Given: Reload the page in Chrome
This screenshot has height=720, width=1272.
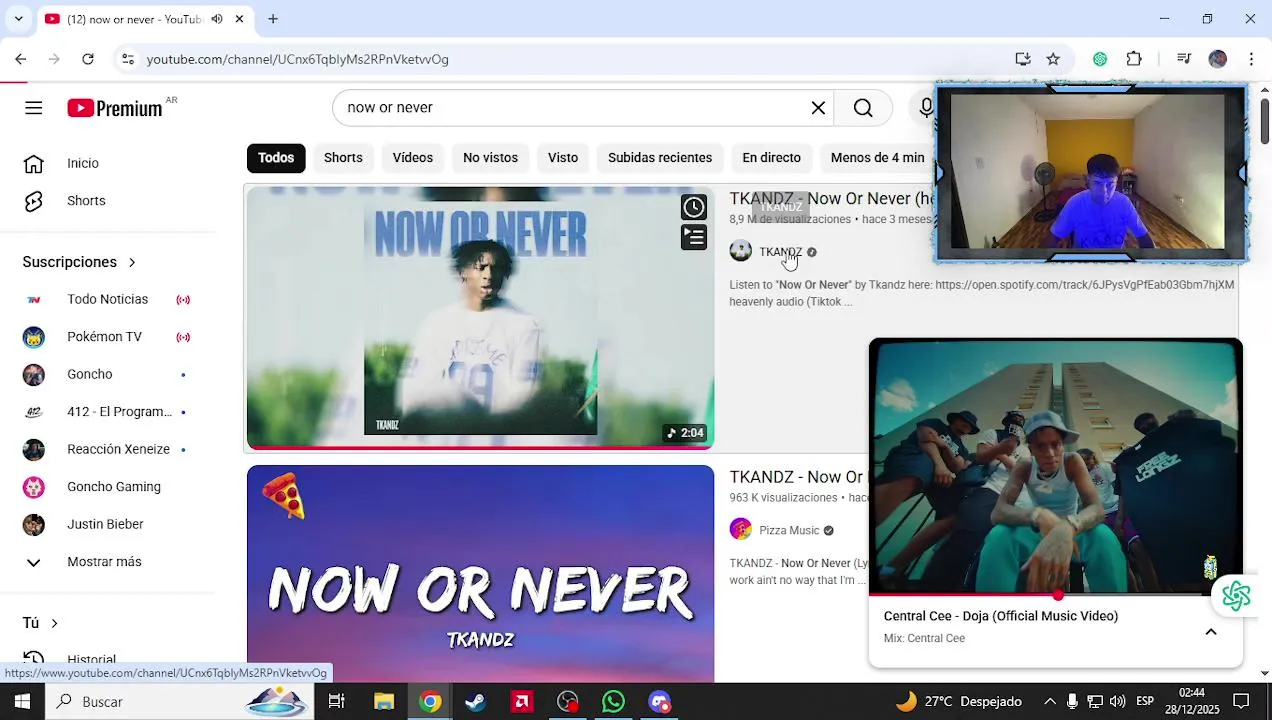Looking at the screenshot, I should click(88, 59).
